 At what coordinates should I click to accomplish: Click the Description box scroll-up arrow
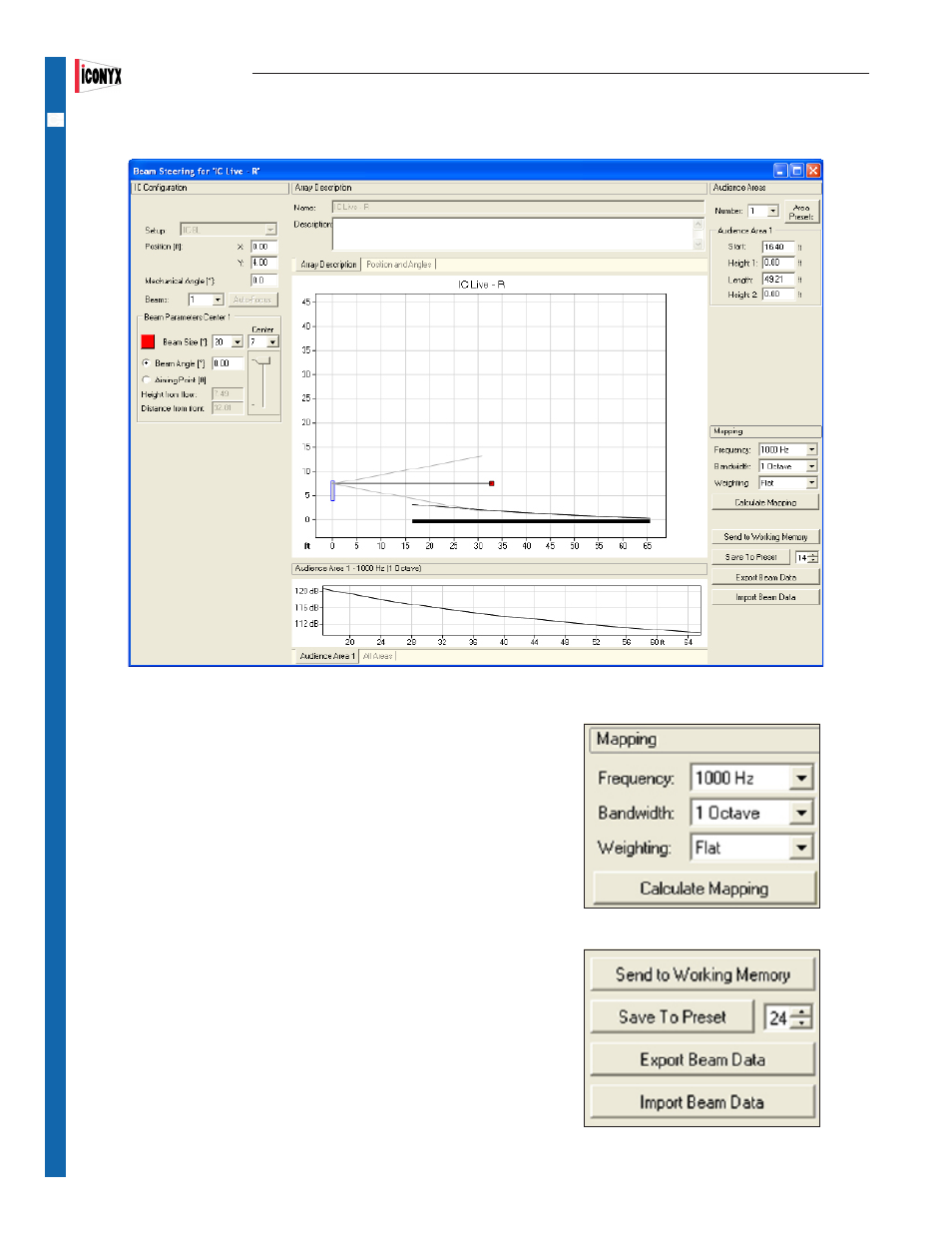tap(698, 226)
